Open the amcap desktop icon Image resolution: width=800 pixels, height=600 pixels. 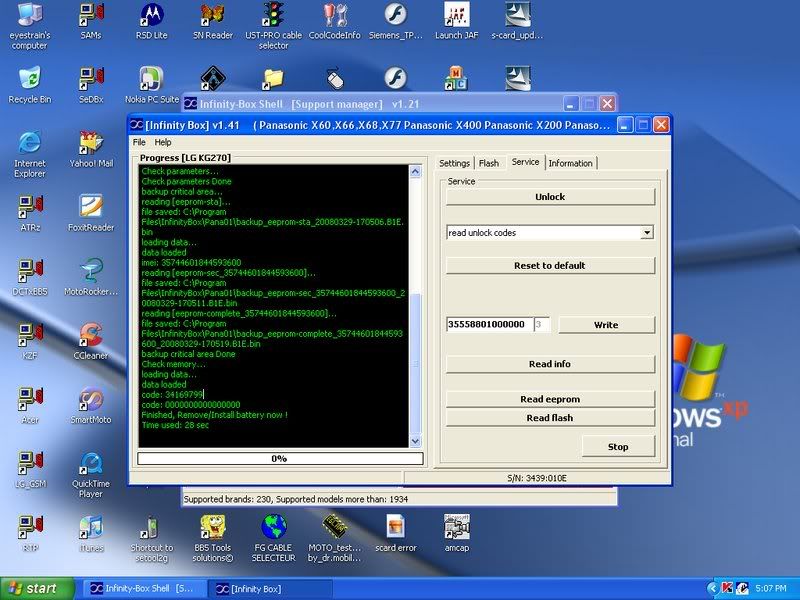[457, 534]
